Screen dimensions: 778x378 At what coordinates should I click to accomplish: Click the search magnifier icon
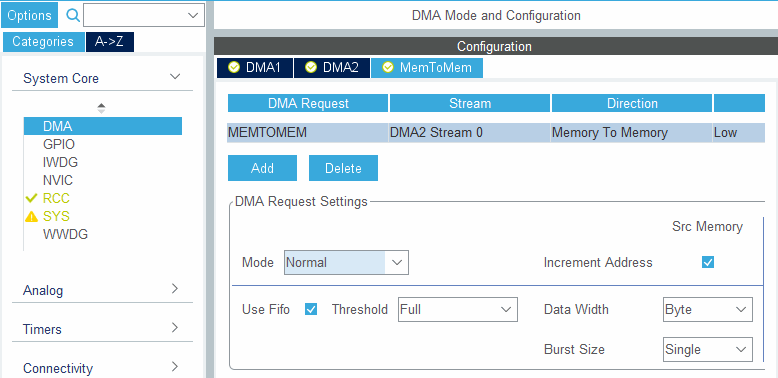point(73,15)
